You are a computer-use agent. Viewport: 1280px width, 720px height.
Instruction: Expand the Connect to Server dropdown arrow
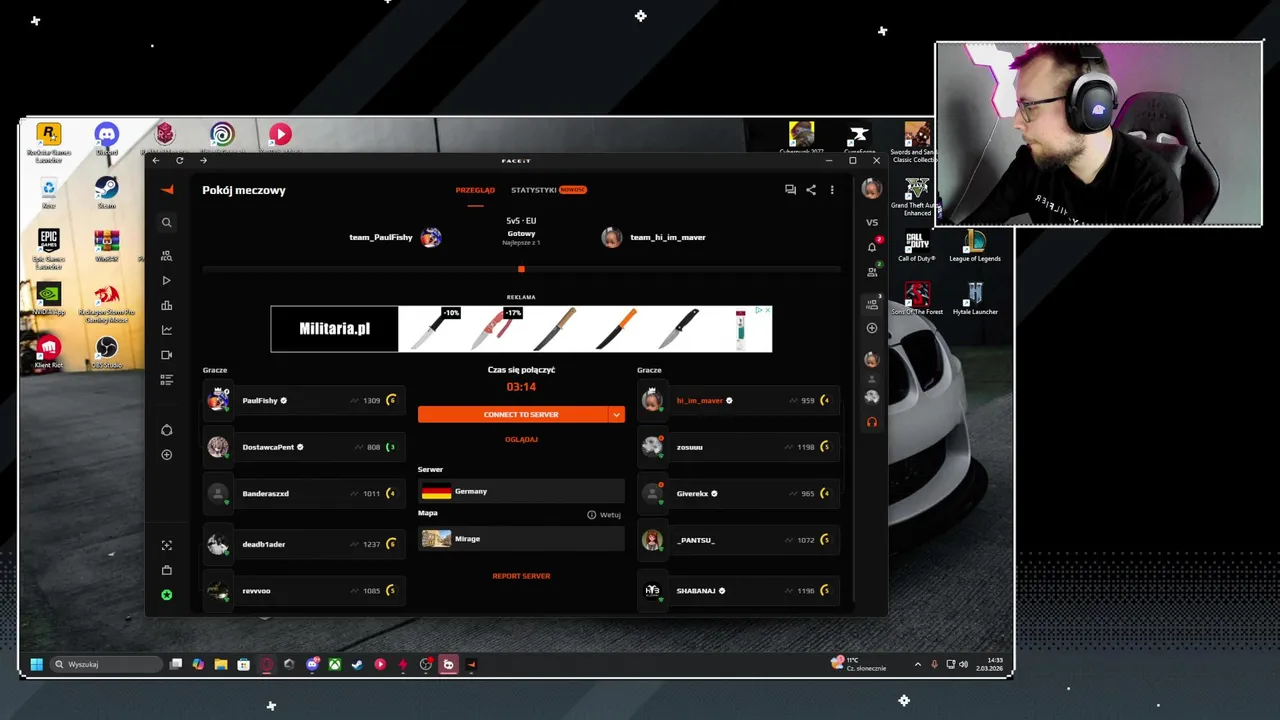[616, 414]
